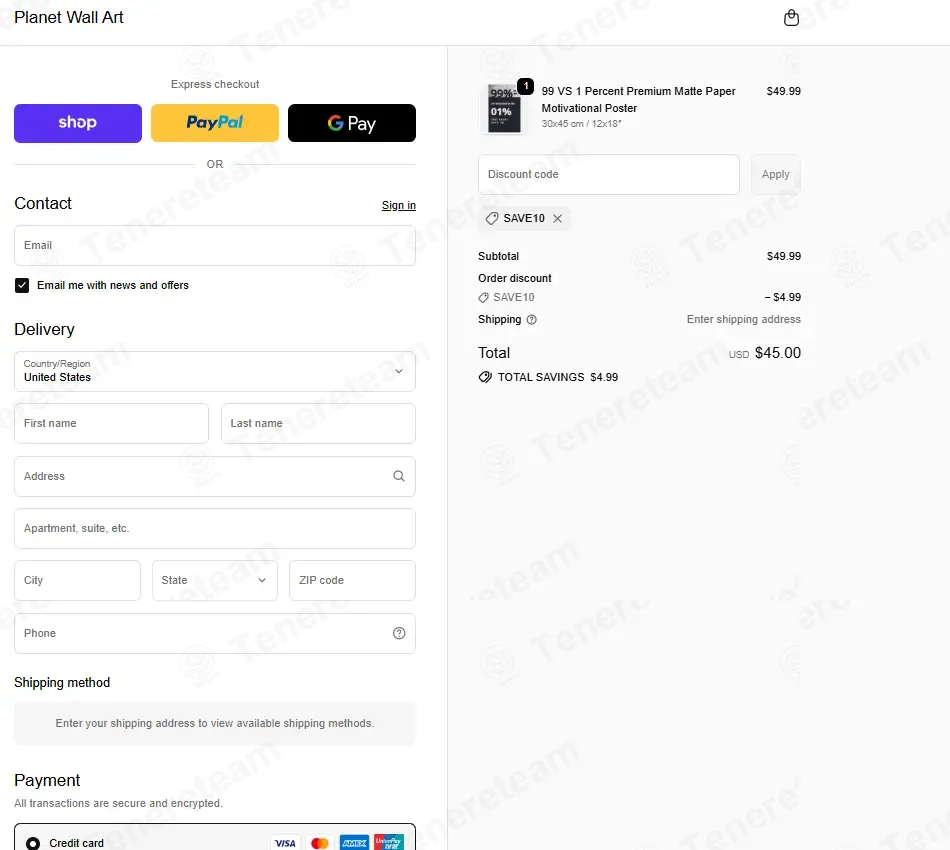Viewport: 950px width, 850px height.
Task: Click the American Express logo
Action: (x=354, y=843)
